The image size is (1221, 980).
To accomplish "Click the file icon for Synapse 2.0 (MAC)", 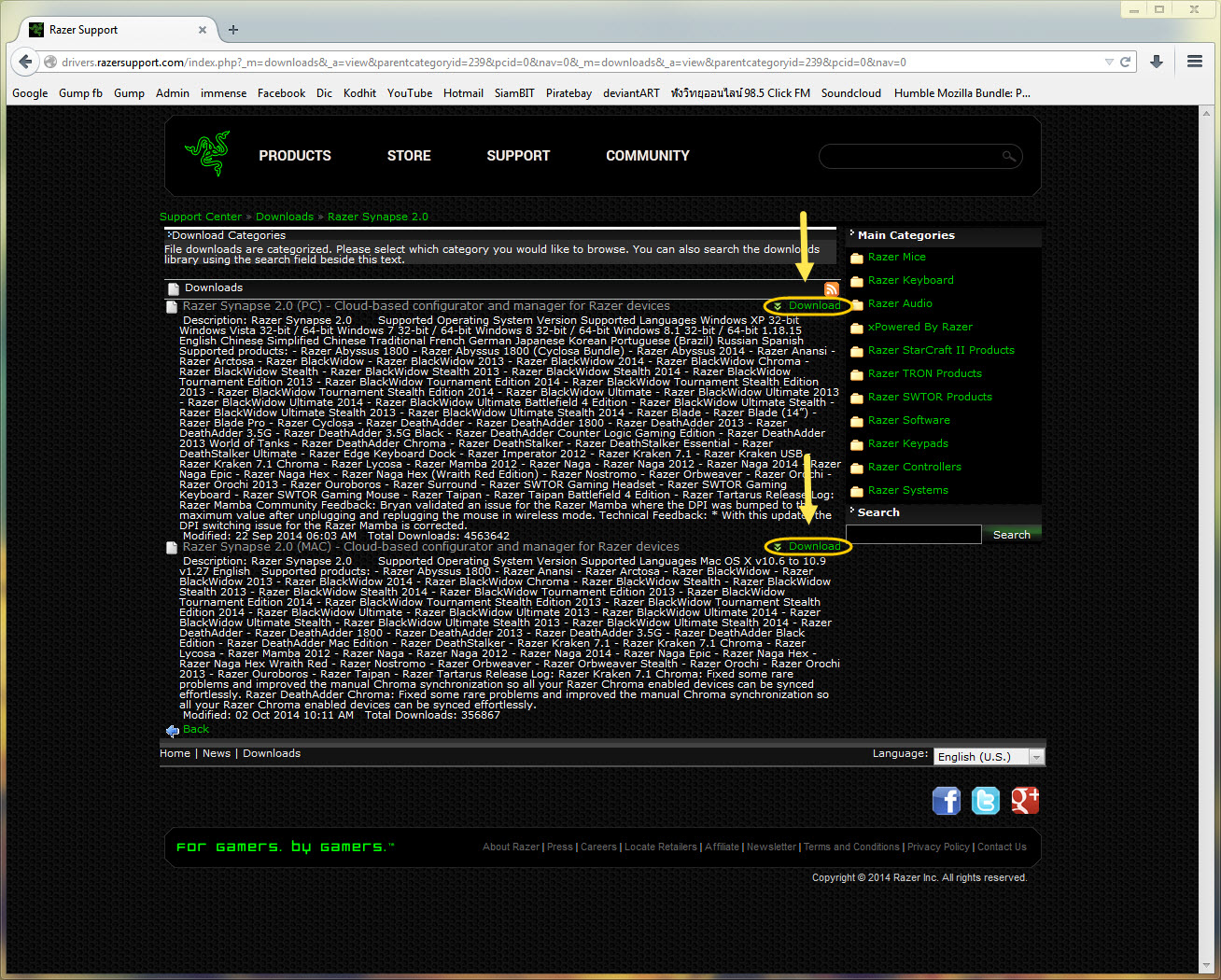I will point(172,548).
